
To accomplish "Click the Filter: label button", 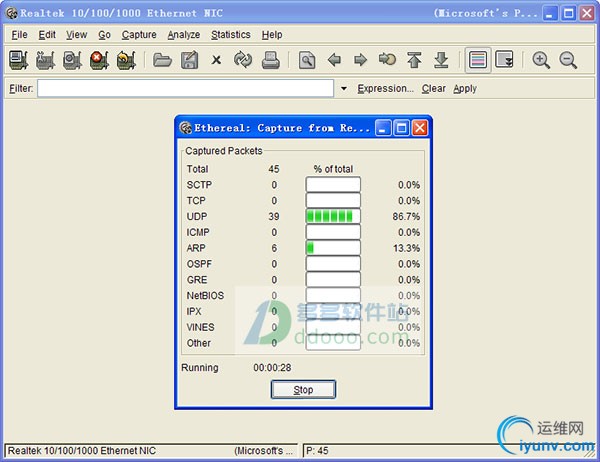I will pyautogui.click(x=21, y=88).
